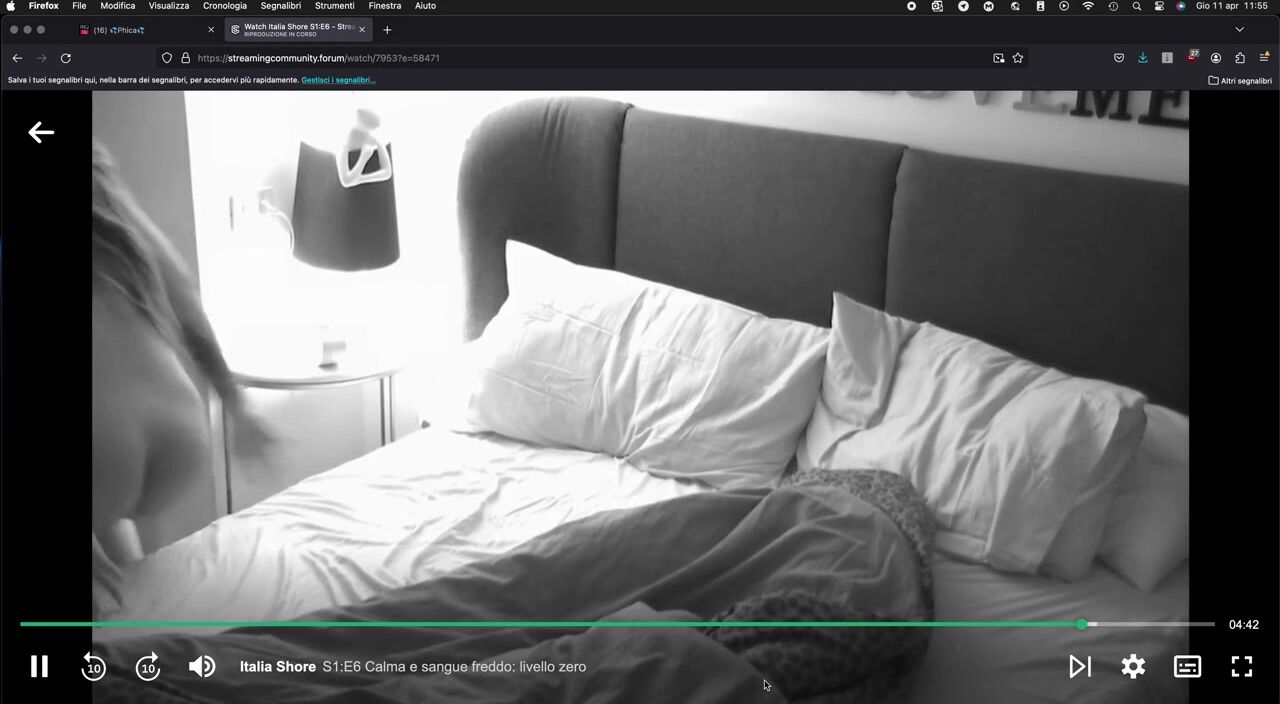
Task: Open the gray extension icon in the toolbar
Action: point(1167,58)
